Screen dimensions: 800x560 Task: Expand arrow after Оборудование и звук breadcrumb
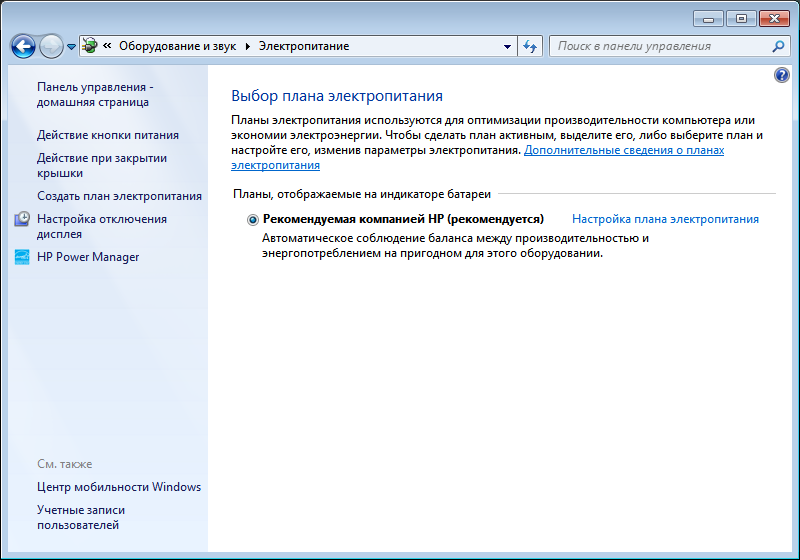pos(248,46)
